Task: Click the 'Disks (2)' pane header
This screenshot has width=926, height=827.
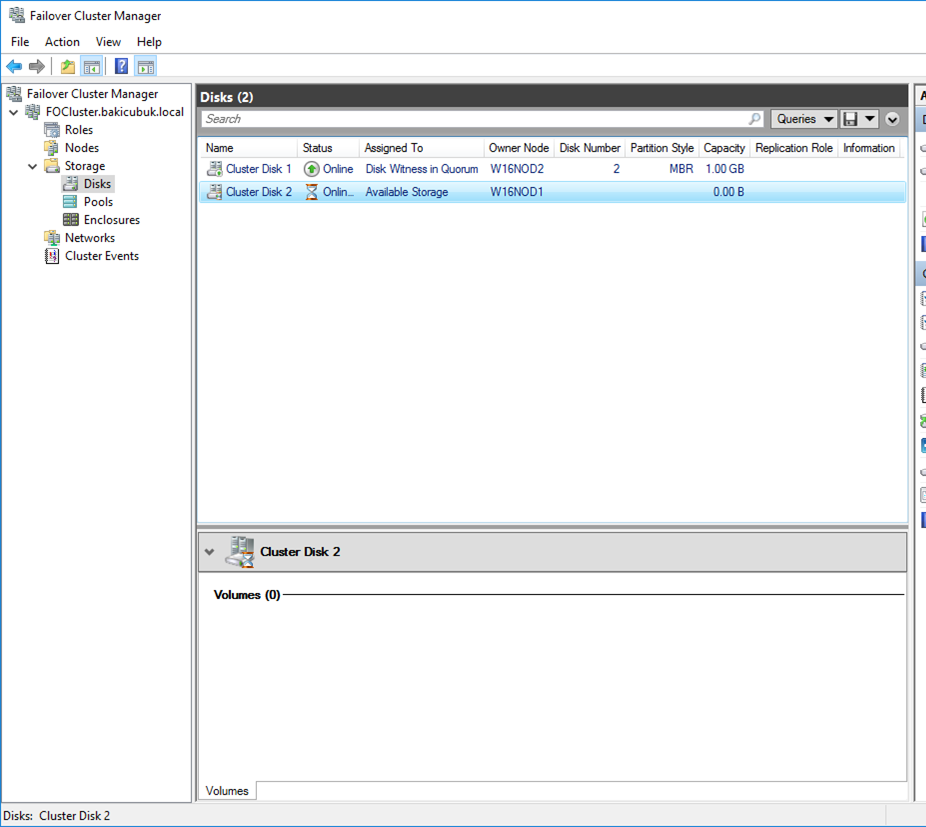Action: [227, 97]
